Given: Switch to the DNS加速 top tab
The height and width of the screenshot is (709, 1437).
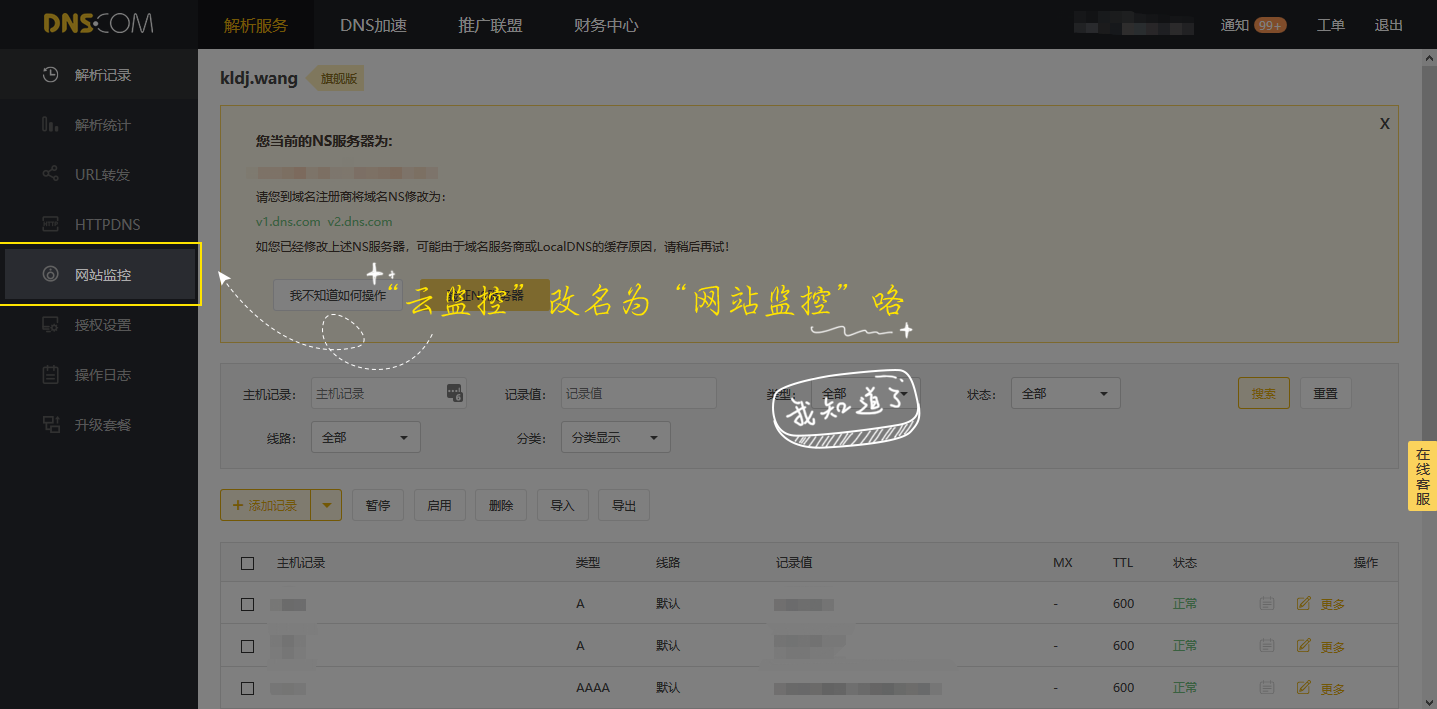Looking at the screenshot, I should (373, 25).
